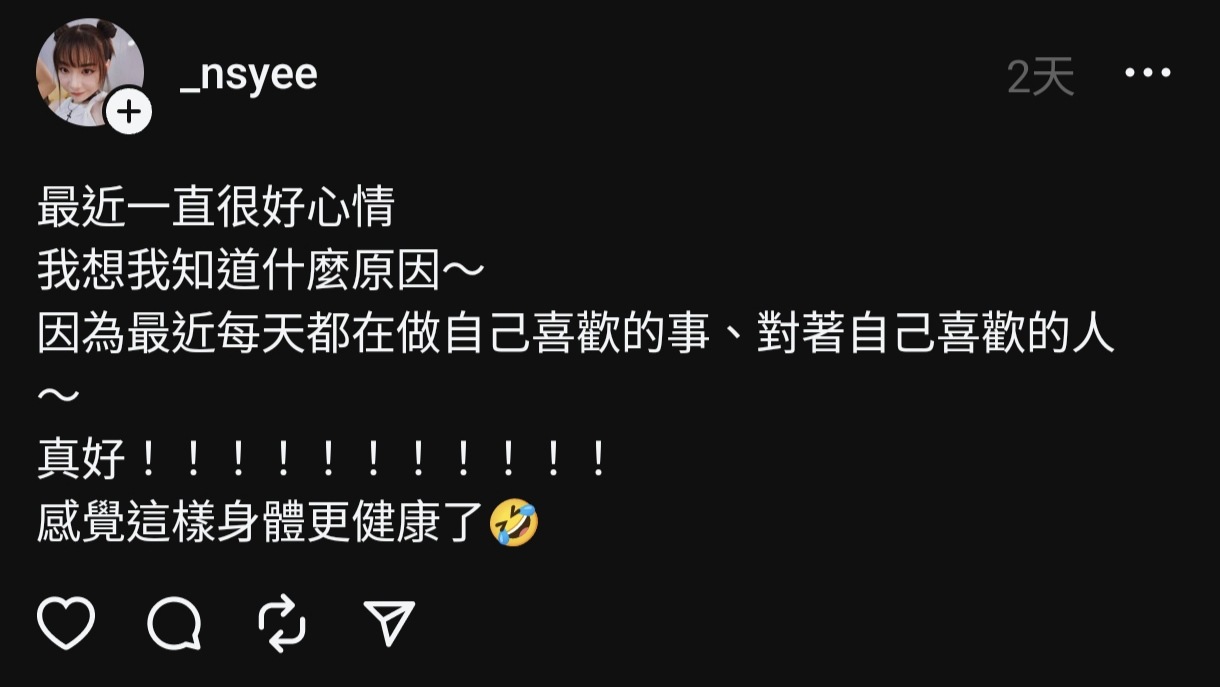The width and height of the screenshot is (1220, 687).
Task: View the _nsyee profile picture
Action: click(88, 72)
